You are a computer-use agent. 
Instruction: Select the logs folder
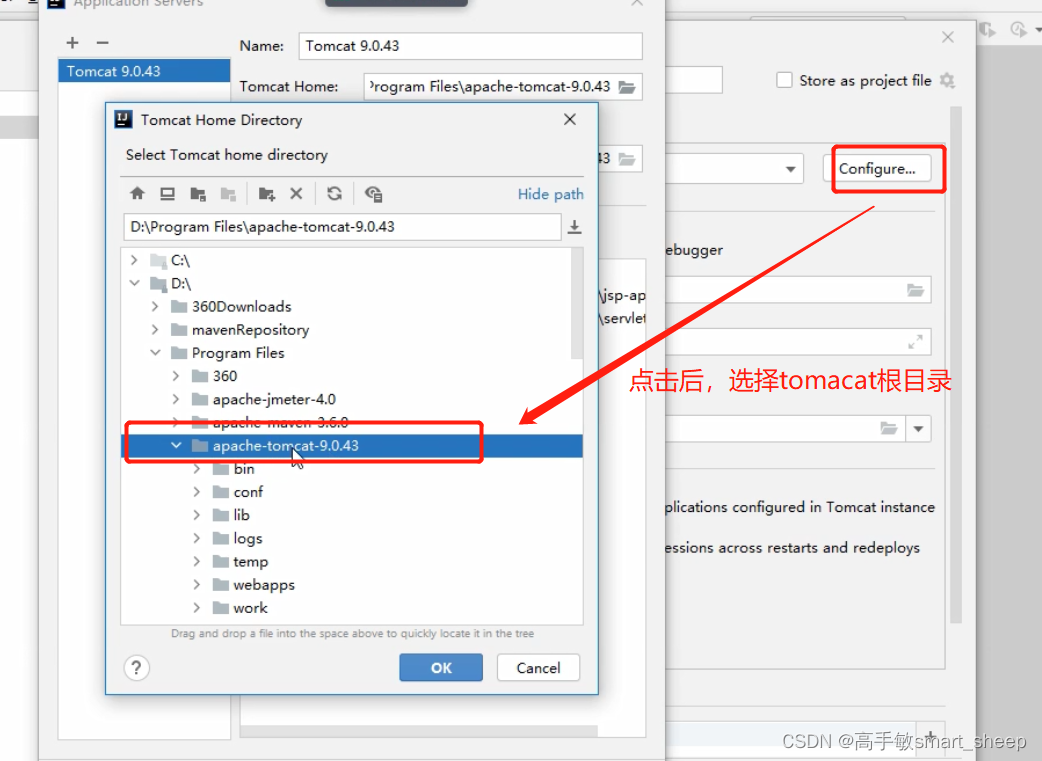(x=247, y=538)
